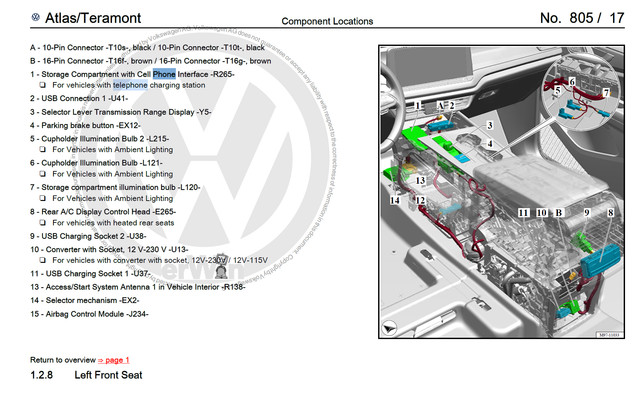Click callout label 'A' in the diagram
The width and height of the screenshot is (640, 413).
pos(440,106)
